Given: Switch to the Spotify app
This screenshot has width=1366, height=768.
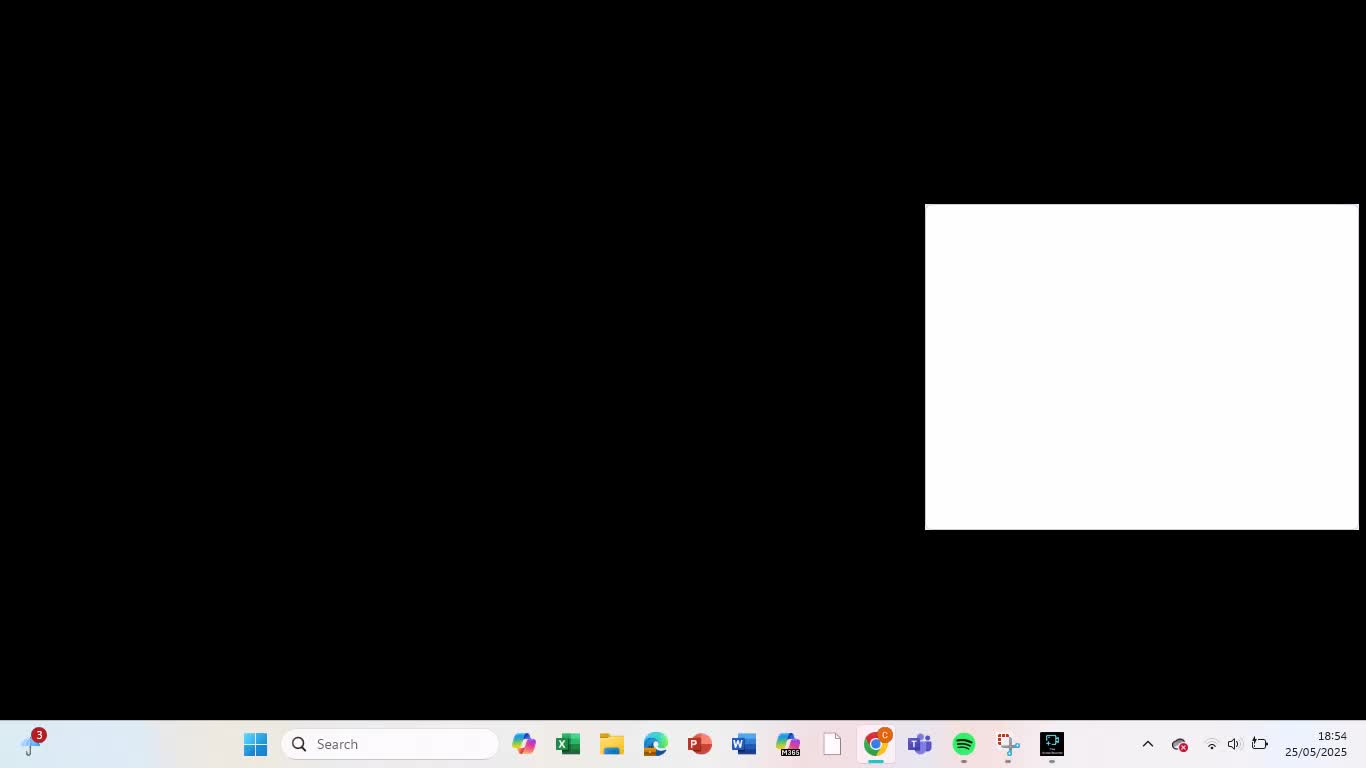Looking at the screenshot, I should [x=964, y=744].
